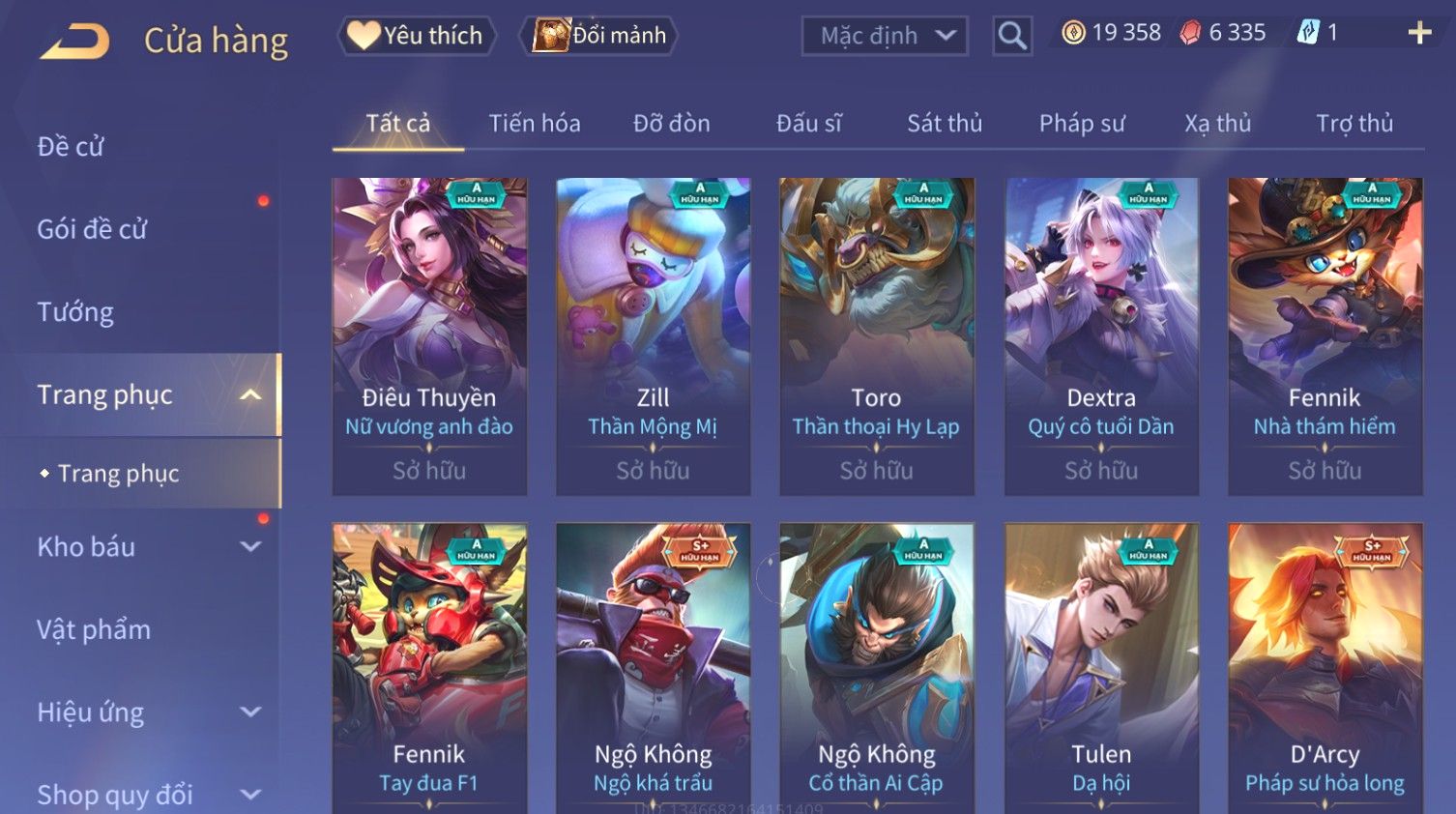This screenshot has width=1456, height=814.
Task: Tap the plus icon to add currency
Action: click(1419, 33)
